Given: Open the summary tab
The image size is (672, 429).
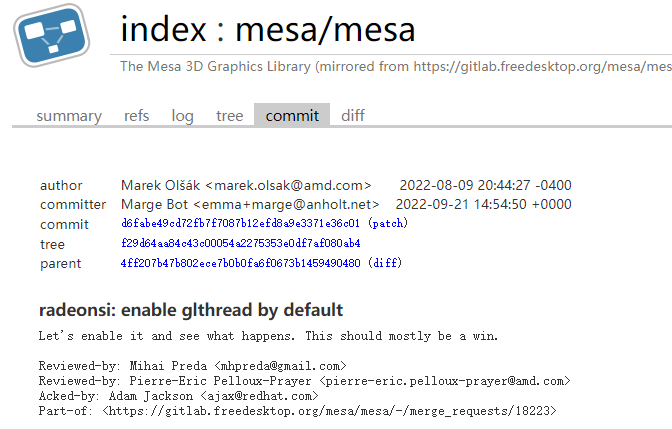Looking at the screenshot, I should tap(69, 116).
